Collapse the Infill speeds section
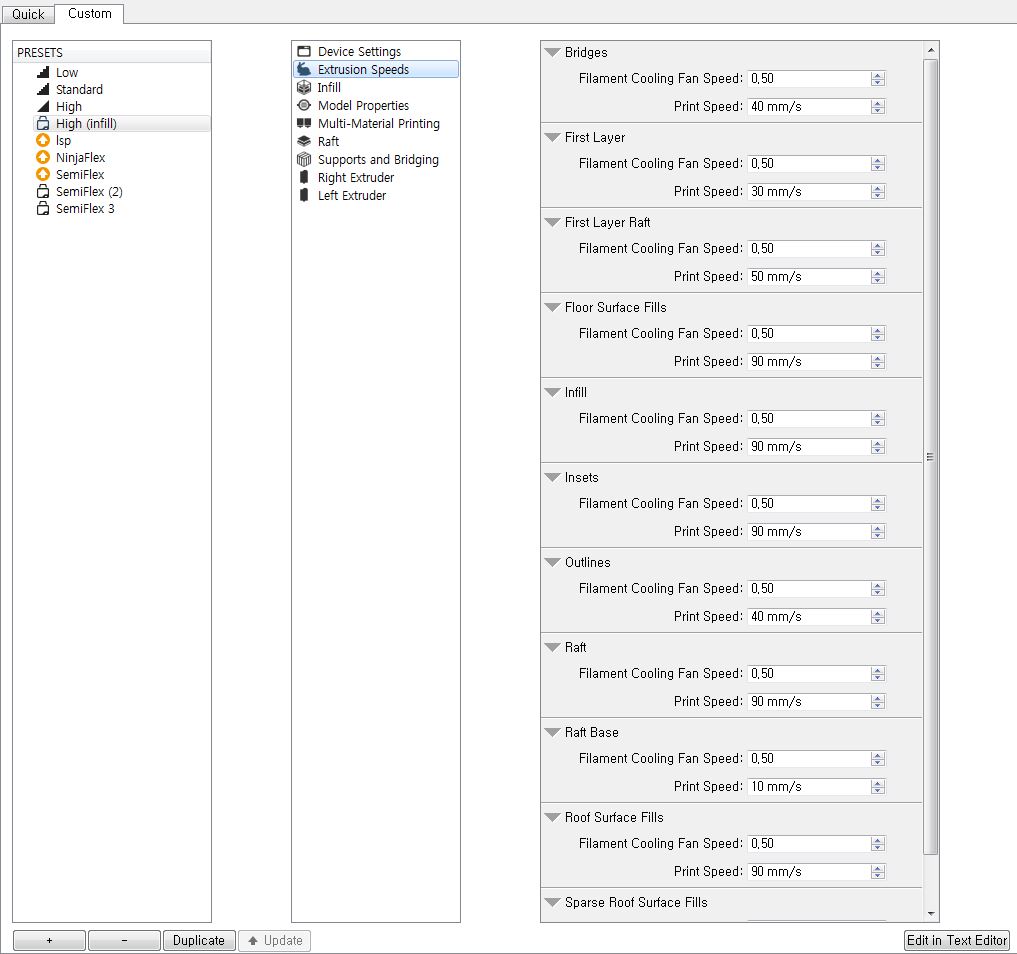The image size is (1017, 954). [553, 392]
